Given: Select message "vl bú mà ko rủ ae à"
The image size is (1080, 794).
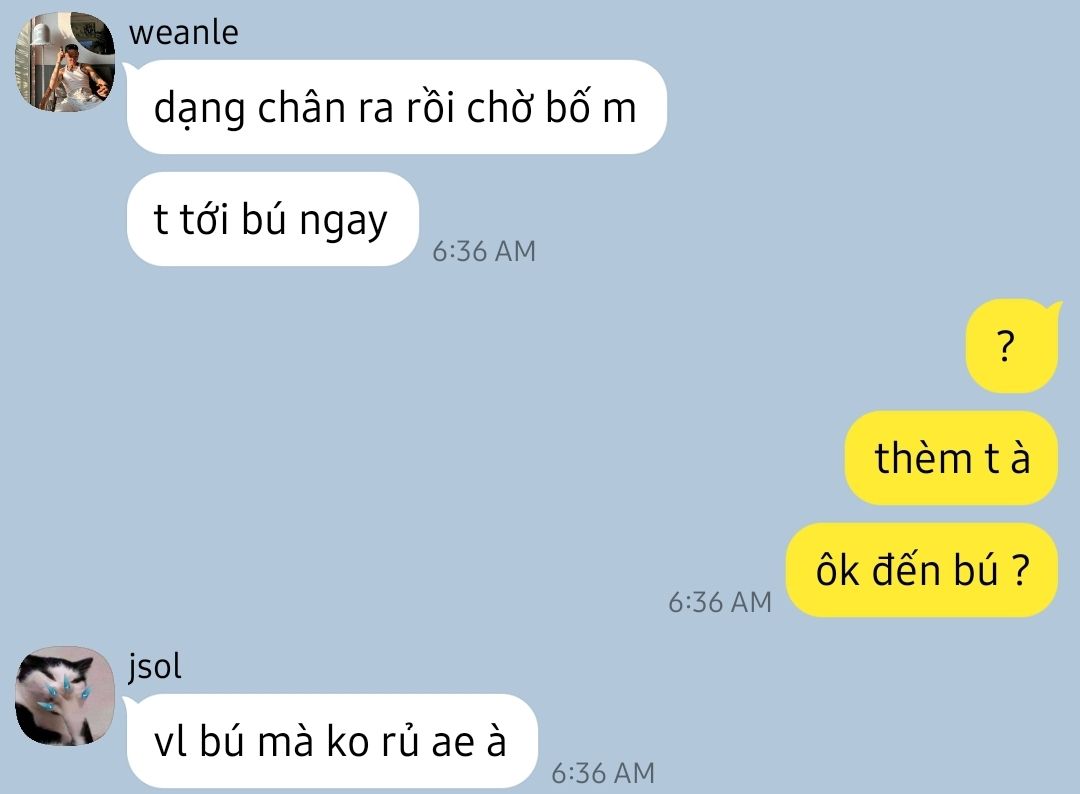Looking at the screenshot, I should [331, 741].
